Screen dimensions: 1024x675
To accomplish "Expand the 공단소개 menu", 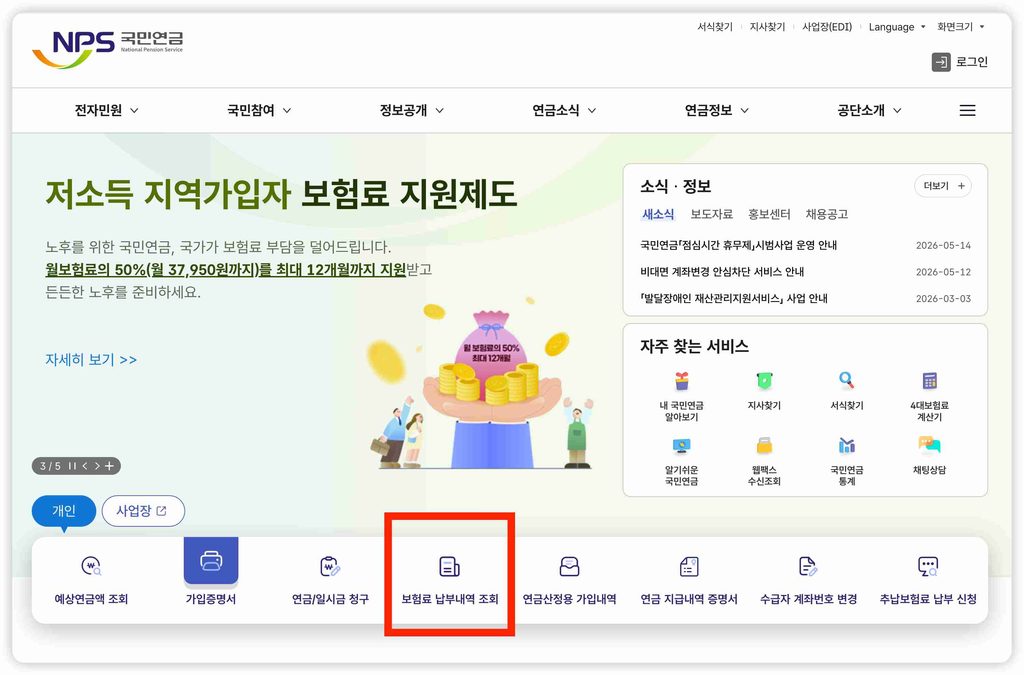I will click(869, 110).
